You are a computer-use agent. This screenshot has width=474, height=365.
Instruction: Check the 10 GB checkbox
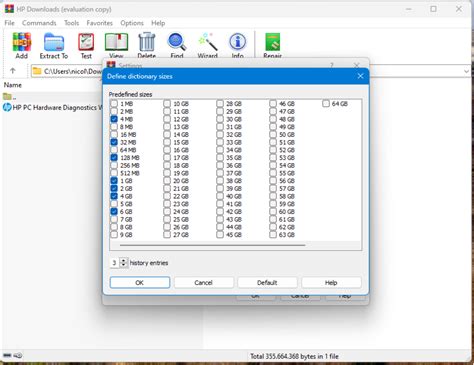click(x=167, y=104)
